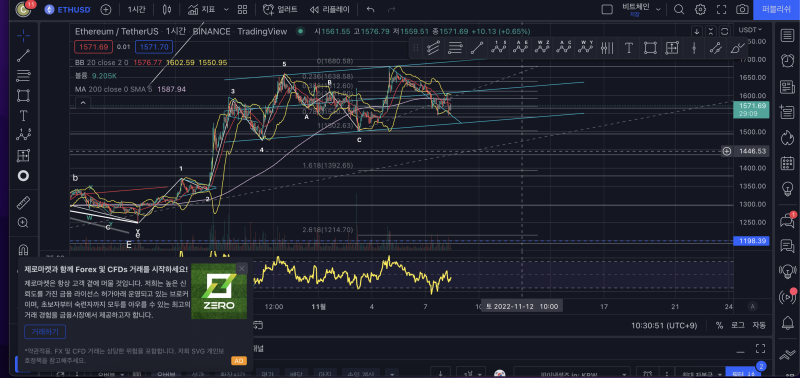Screen dimensions: 800x378
Task: Expand the indicator templates dropdown arrow
Action: coord(226,9)
